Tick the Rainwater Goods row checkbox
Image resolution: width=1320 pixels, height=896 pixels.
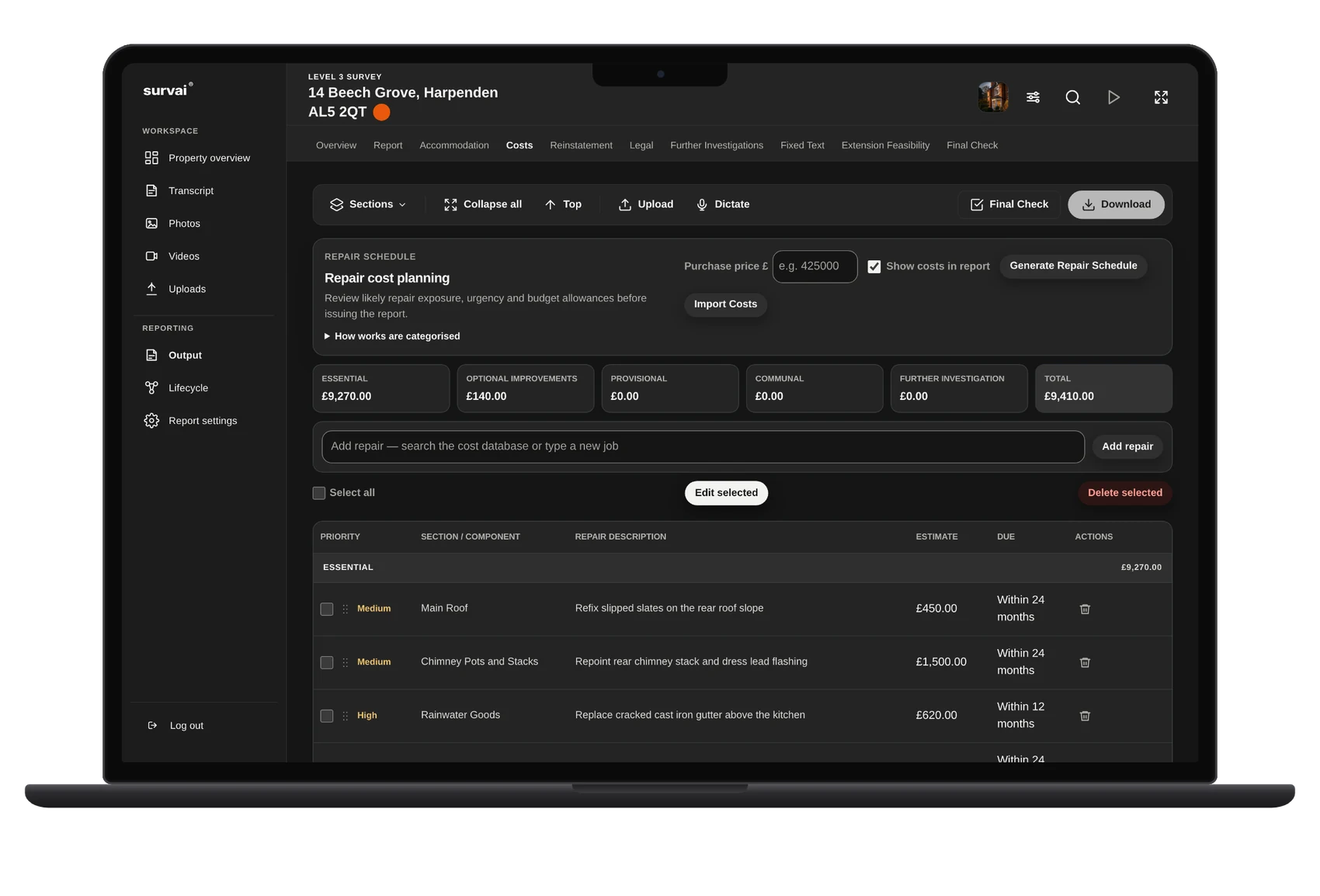pyautogui.click(x=327, y=716)
